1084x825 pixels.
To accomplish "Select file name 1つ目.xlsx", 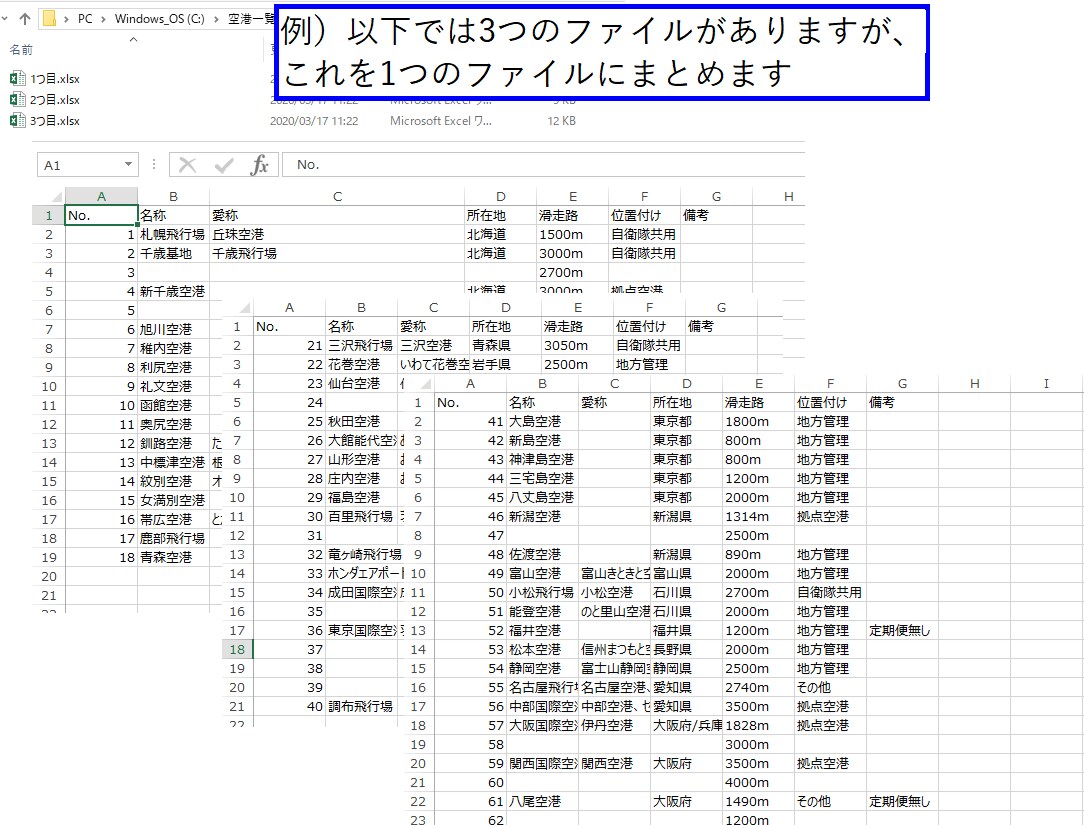I will click(55, 79).
